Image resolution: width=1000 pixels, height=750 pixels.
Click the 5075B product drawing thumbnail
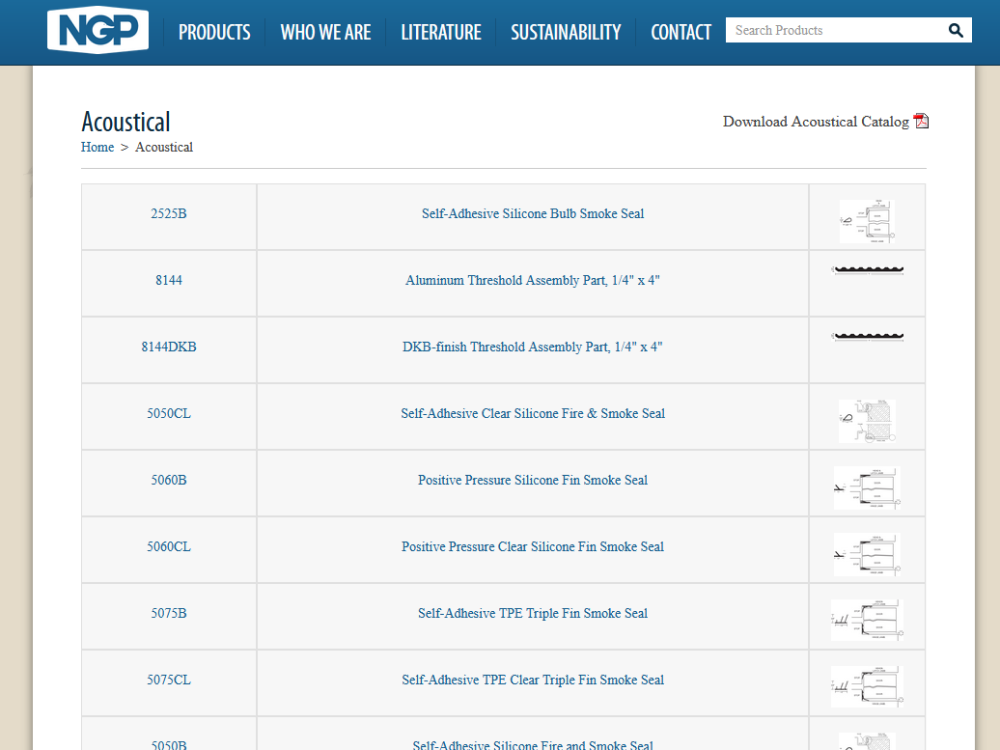[867, 620]
